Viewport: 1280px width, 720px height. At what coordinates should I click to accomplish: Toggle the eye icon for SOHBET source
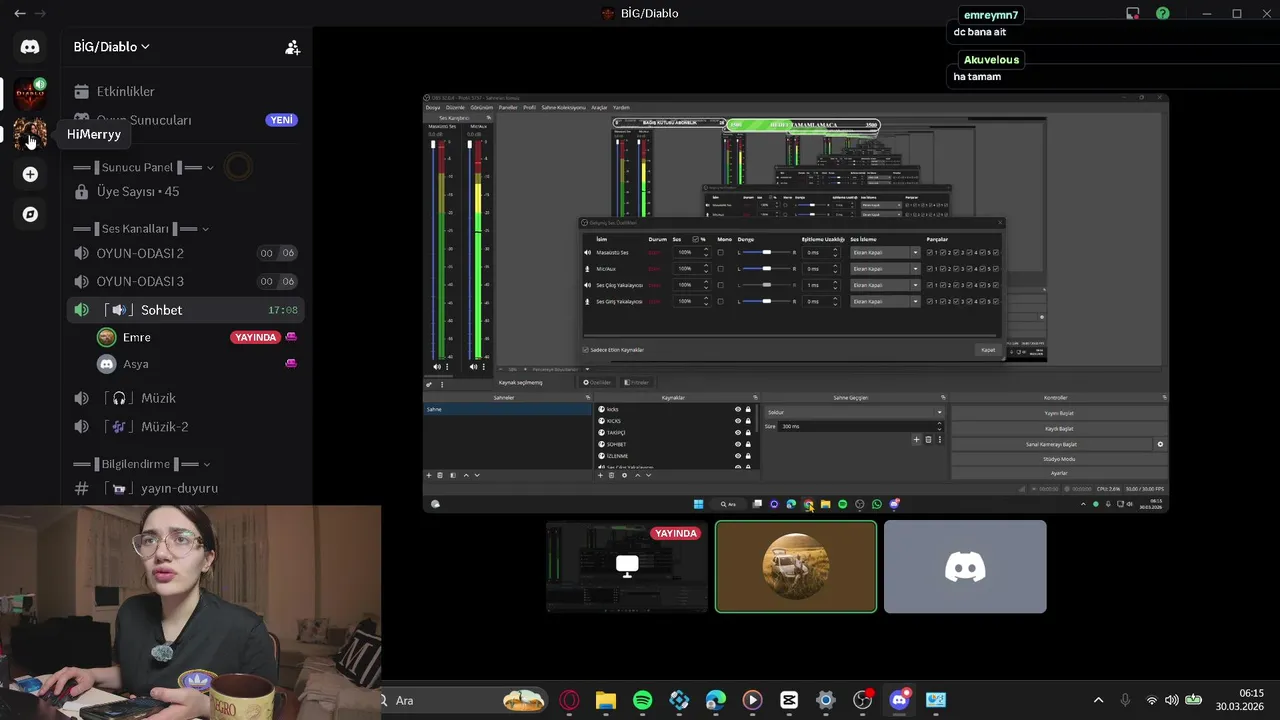click(x=738, y=444)
